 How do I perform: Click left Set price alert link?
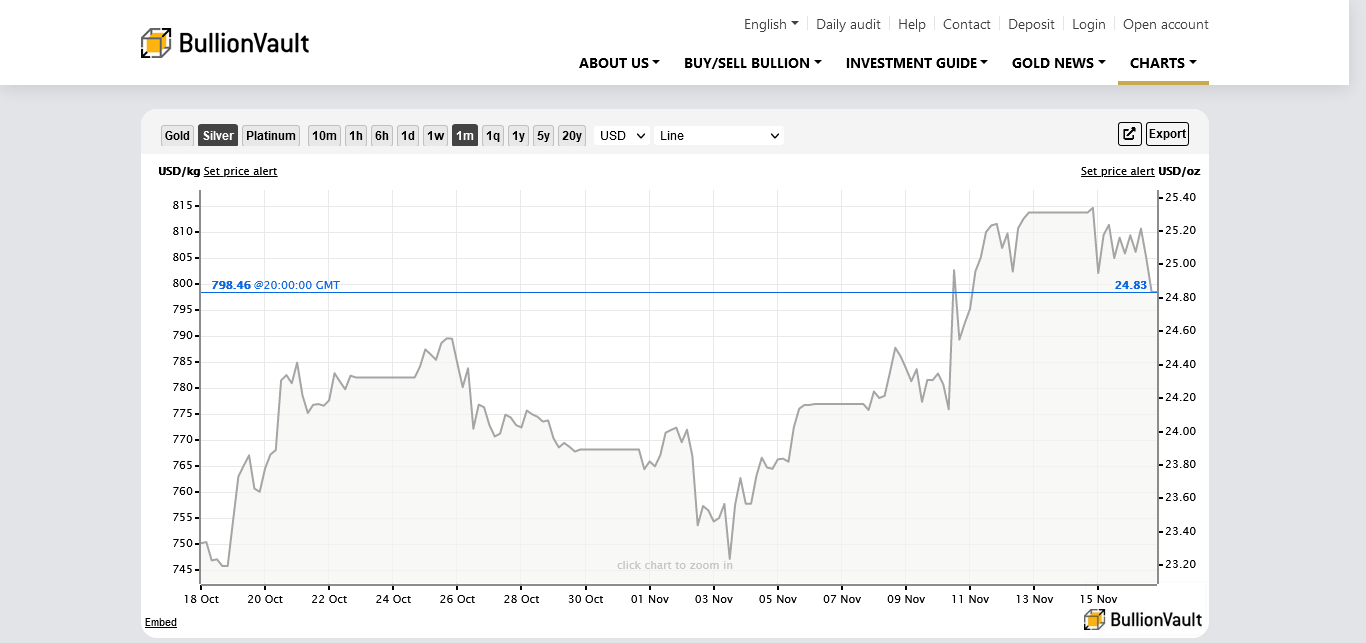(240, 171)
